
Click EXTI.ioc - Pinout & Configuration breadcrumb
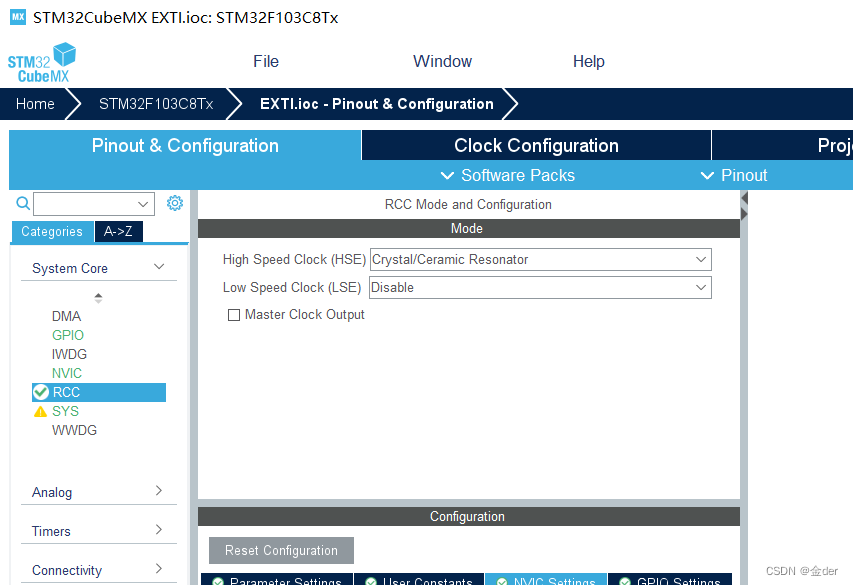(377, 104)
